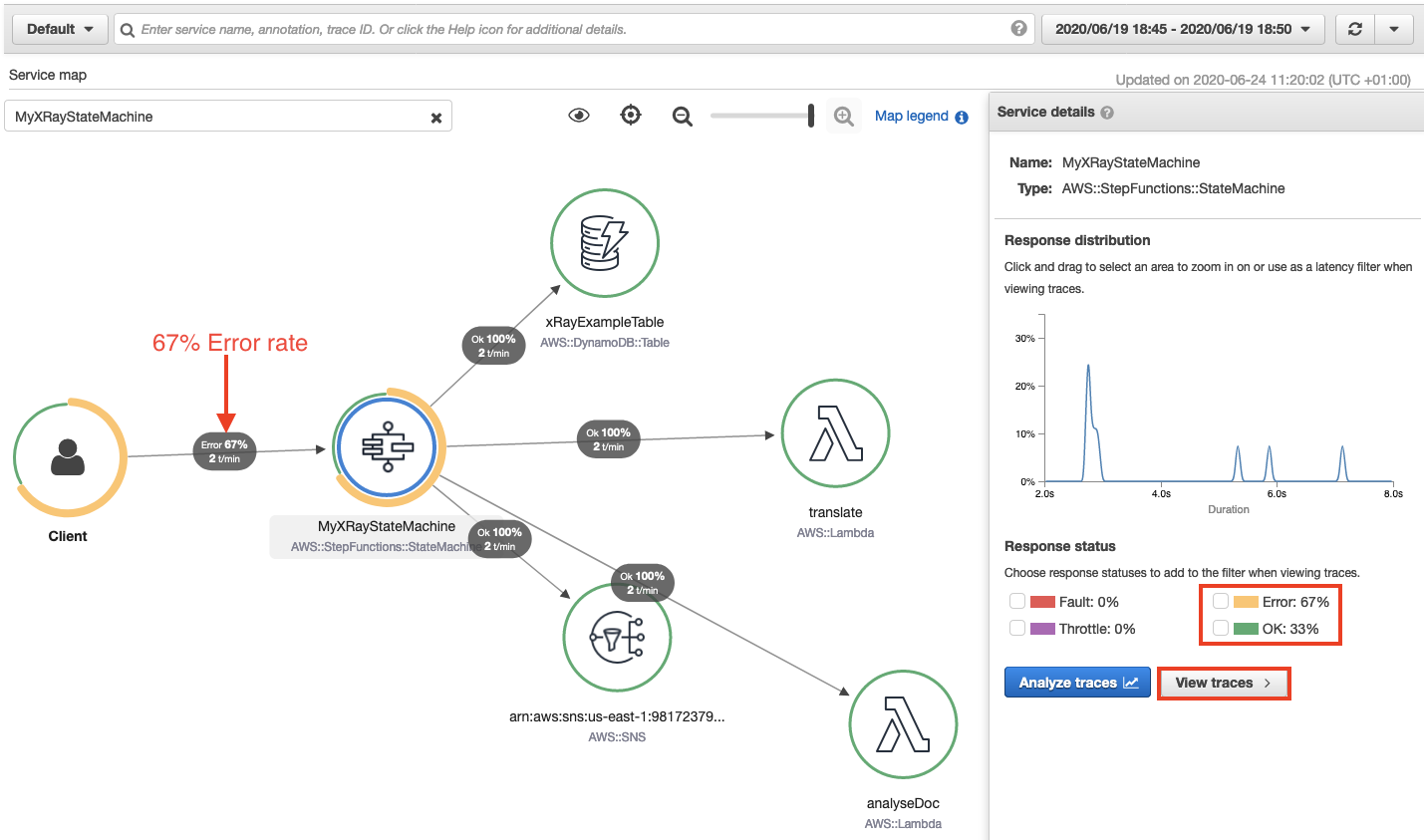Click the purple Throttle color swatch

(x=1042, y=629)
